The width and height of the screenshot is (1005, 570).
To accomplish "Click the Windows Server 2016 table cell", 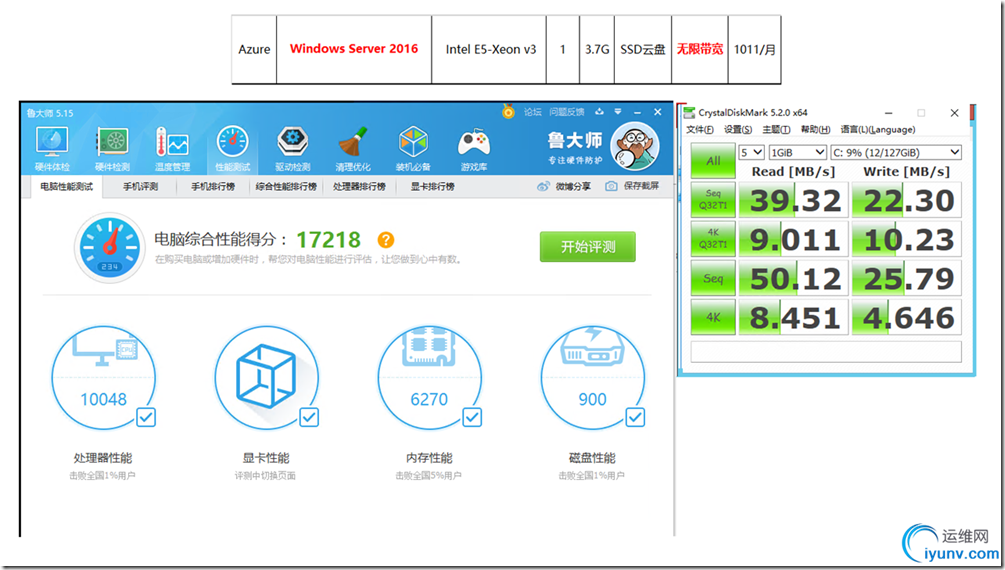I will pyautogui.click(x=354, y=49).
